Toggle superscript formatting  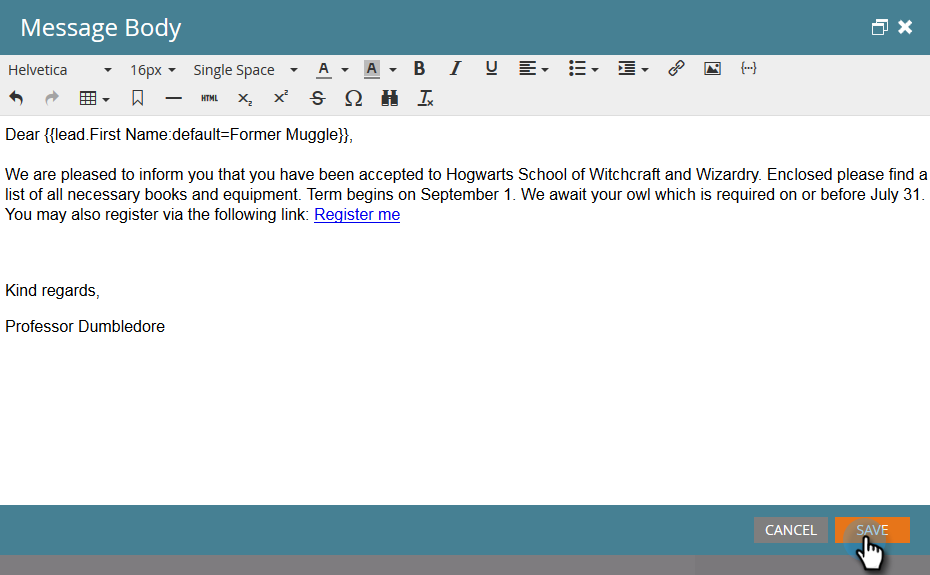[x=281, y=97]
